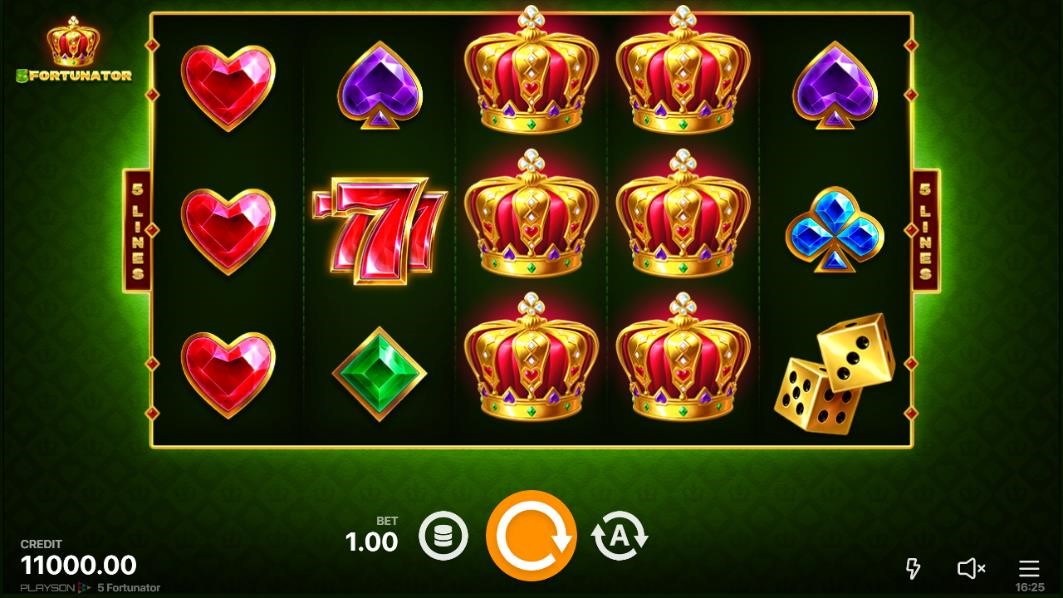Select the red 777 symbol

[380, 231]
